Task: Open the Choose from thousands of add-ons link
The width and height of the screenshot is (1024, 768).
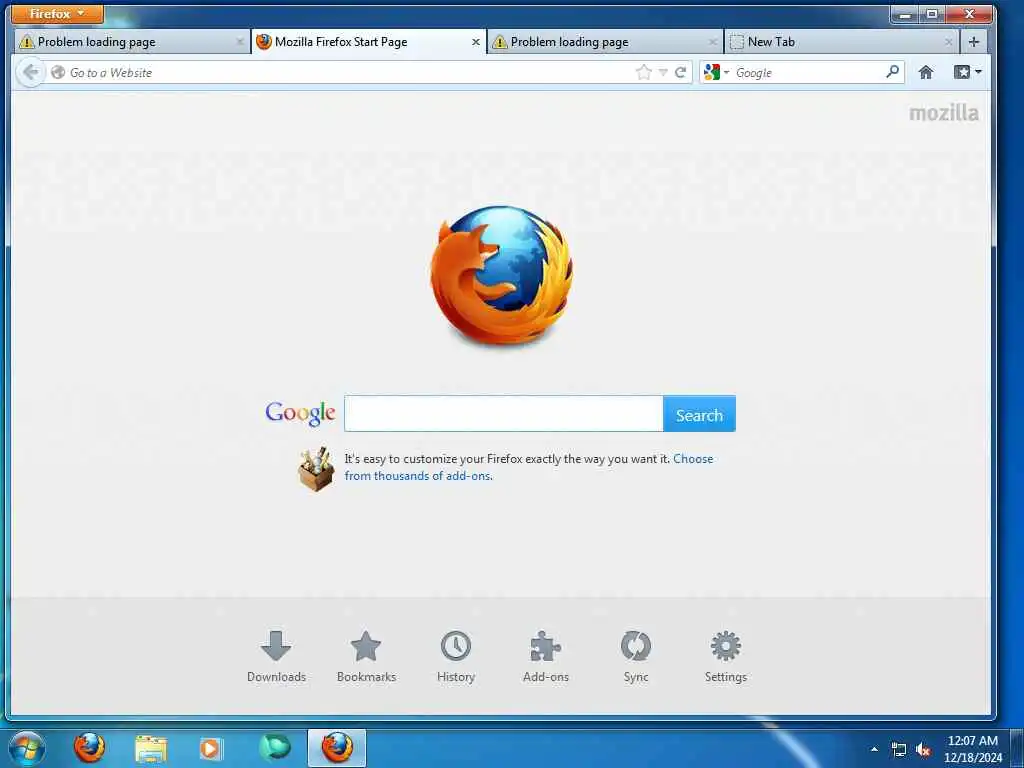Action: pyautogui.click(x=529, y=467)
